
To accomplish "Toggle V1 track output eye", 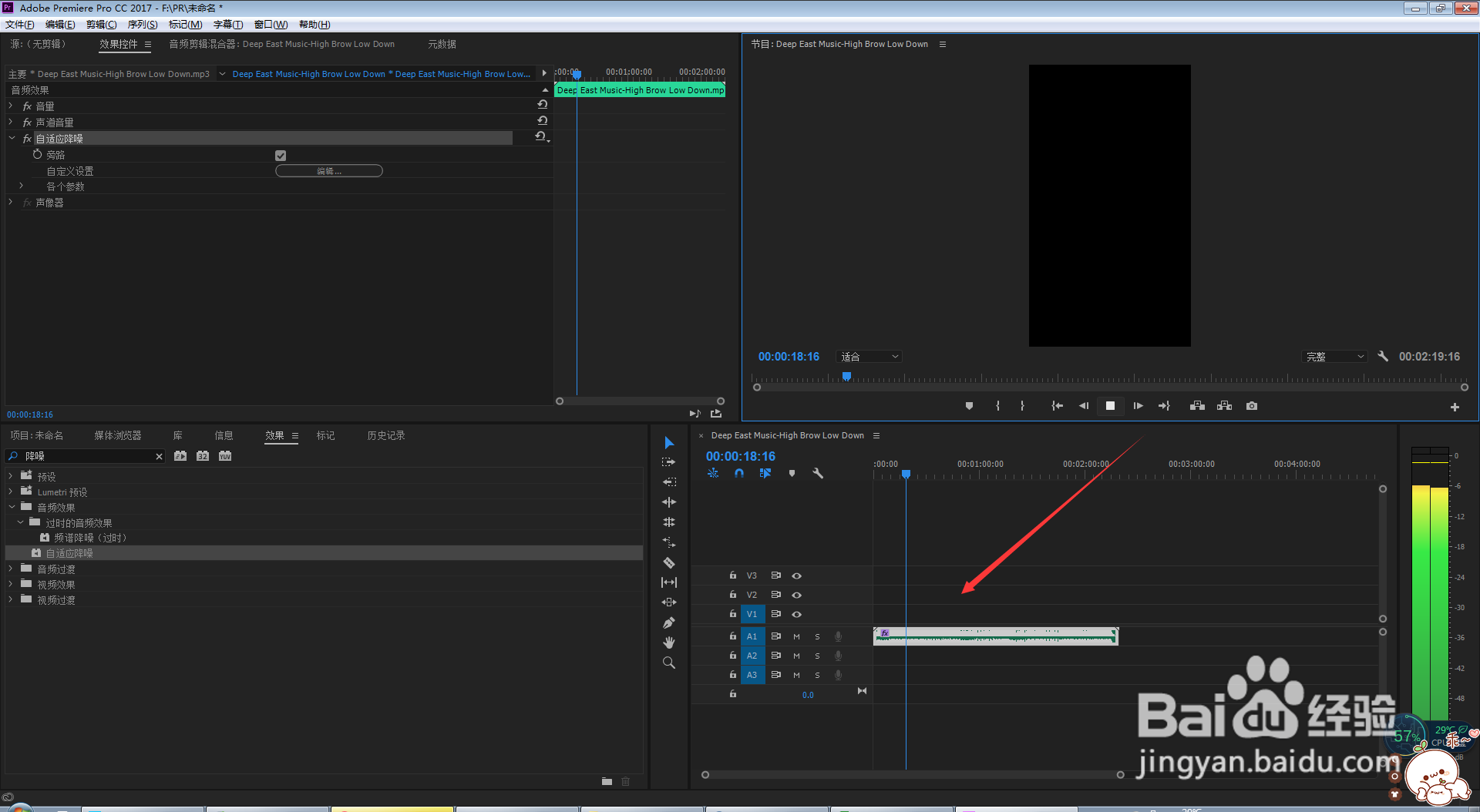I will pos(797,614).
